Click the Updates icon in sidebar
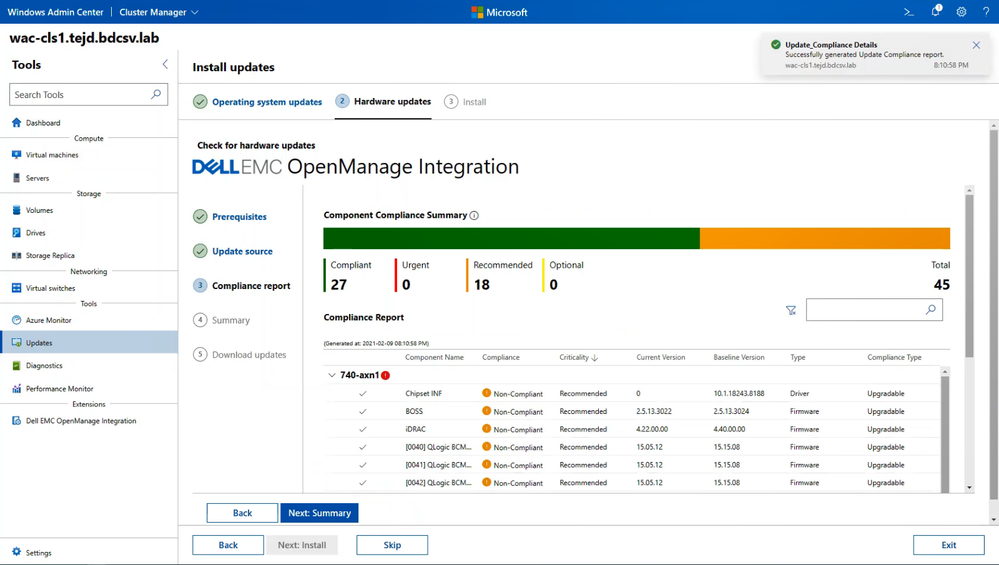999x565 pixels. pyautogui.click(x=17, y=343)
